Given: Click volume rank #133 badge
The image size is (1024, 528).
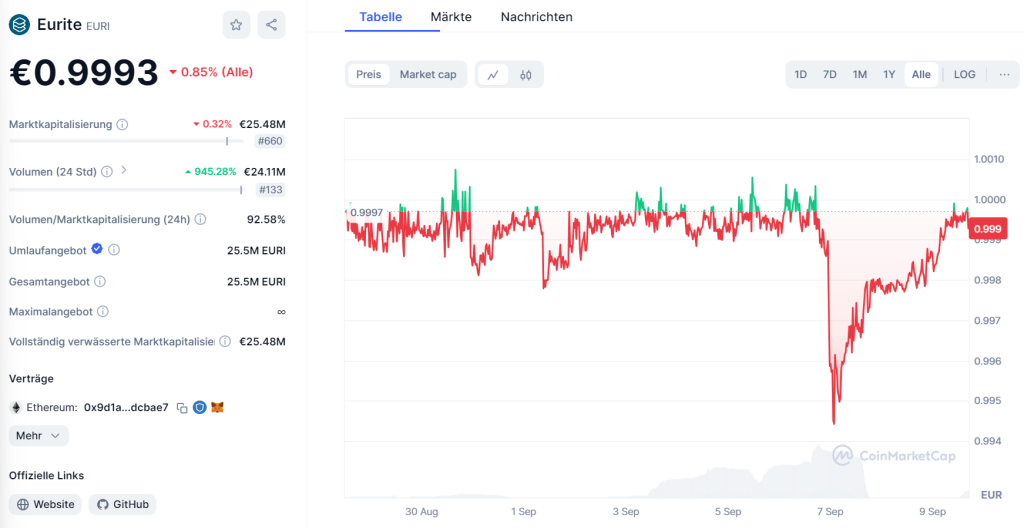Looking at the screenshot, I should click(x=271, y=190).
